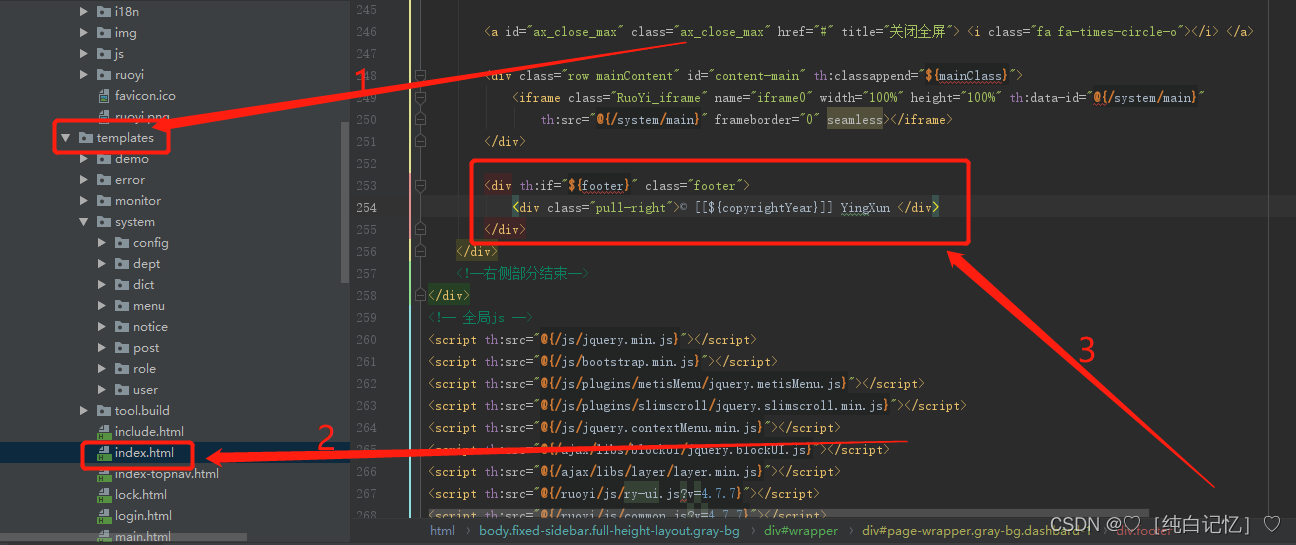Select the notice folder label
The width and height of the screenshot is (1296, 545).
click(150, 327)
